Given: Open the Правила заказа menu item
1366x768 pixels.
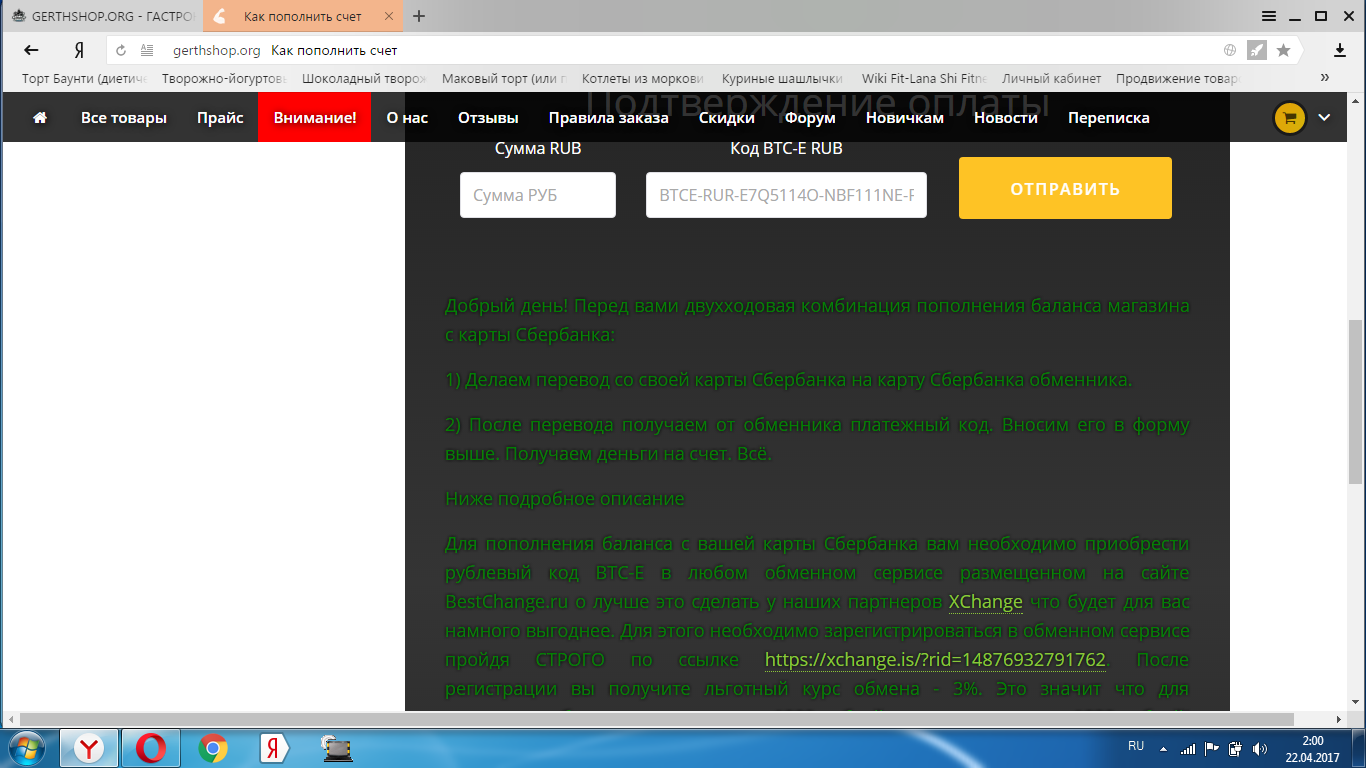Looking at the screenshot, I should 608,118.
